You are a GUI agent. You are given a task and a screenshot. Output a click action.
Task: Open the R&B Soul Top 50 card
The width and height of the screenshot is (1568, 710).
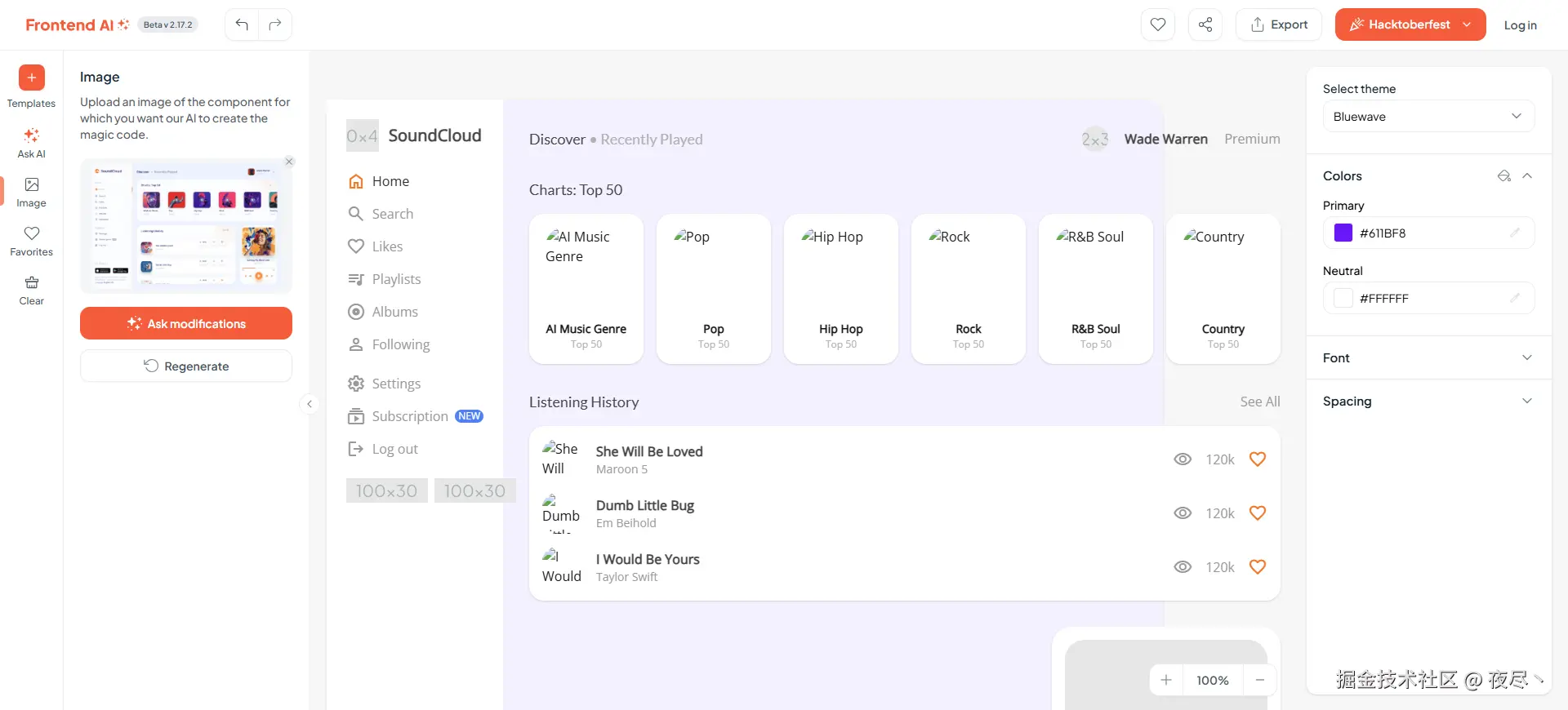1096,289
